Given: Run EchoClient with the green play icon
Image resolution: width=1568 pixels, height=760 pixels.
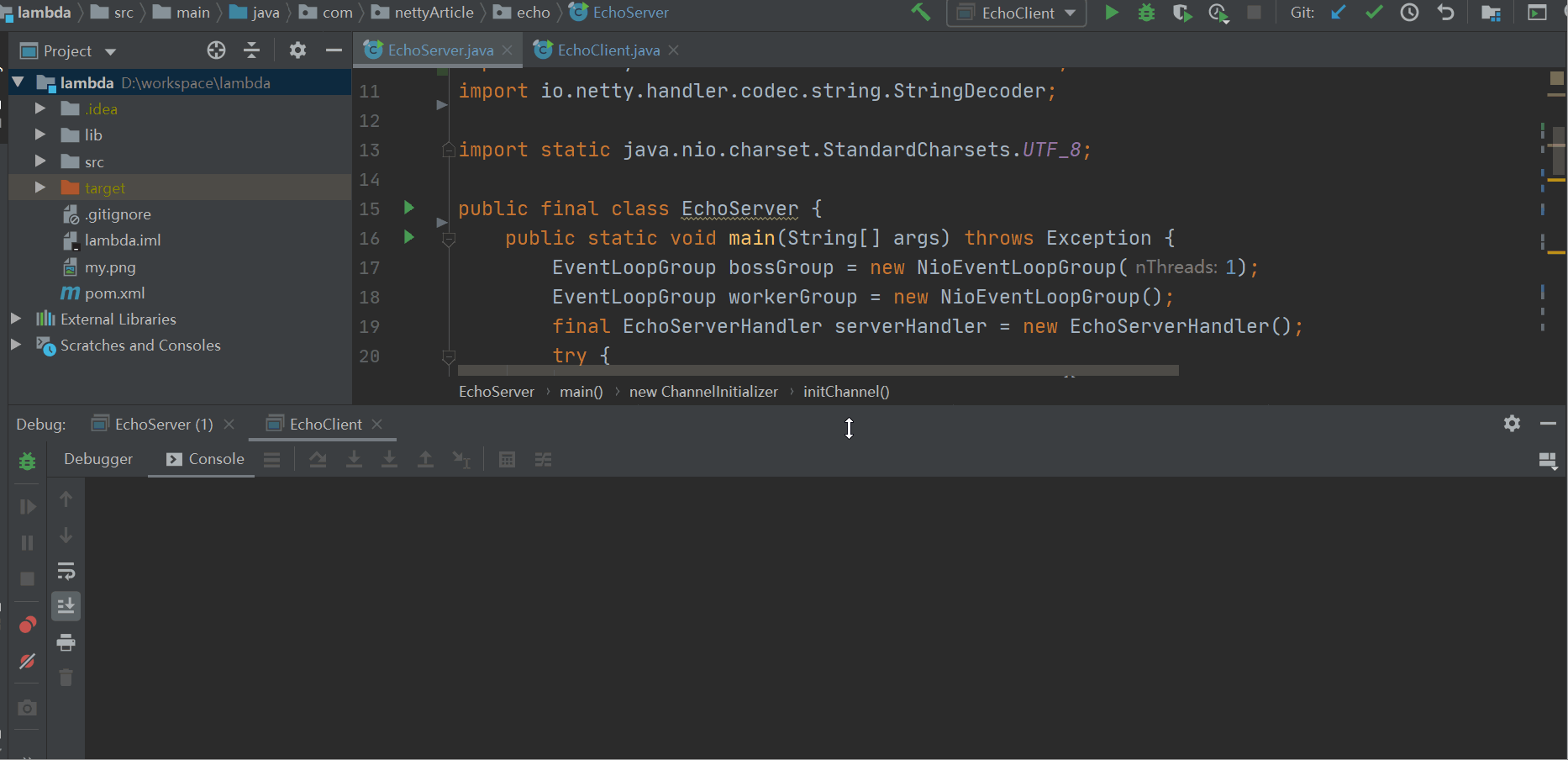Looking at the screenshot, I should [x=1112, y=13].
